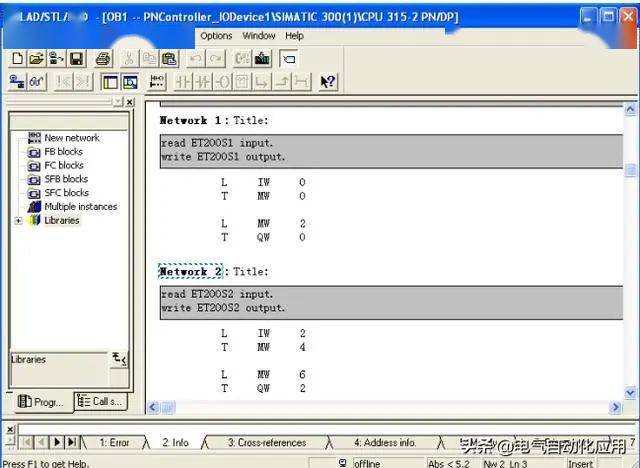Insert a normally closed contact

pyautogui.click(x=203, y=82)
